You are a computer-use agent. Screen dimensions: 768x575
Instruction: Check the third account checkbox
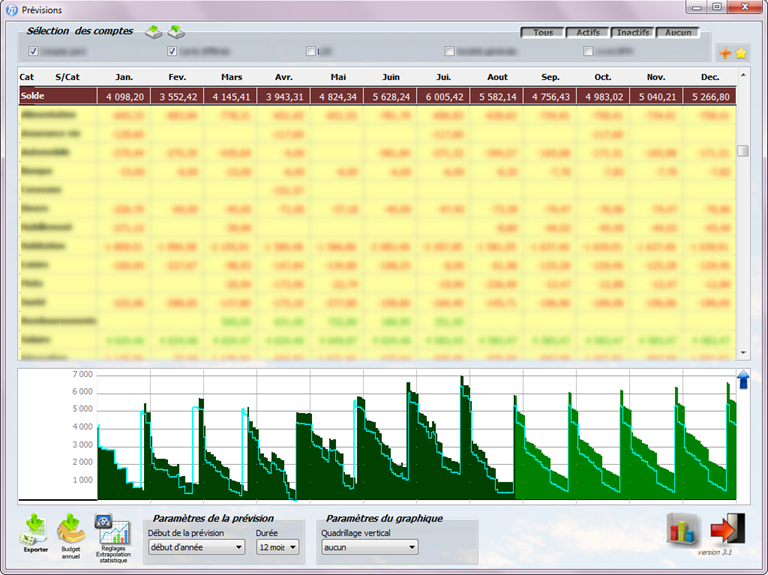pyautogui.click(x=311, y=51)
